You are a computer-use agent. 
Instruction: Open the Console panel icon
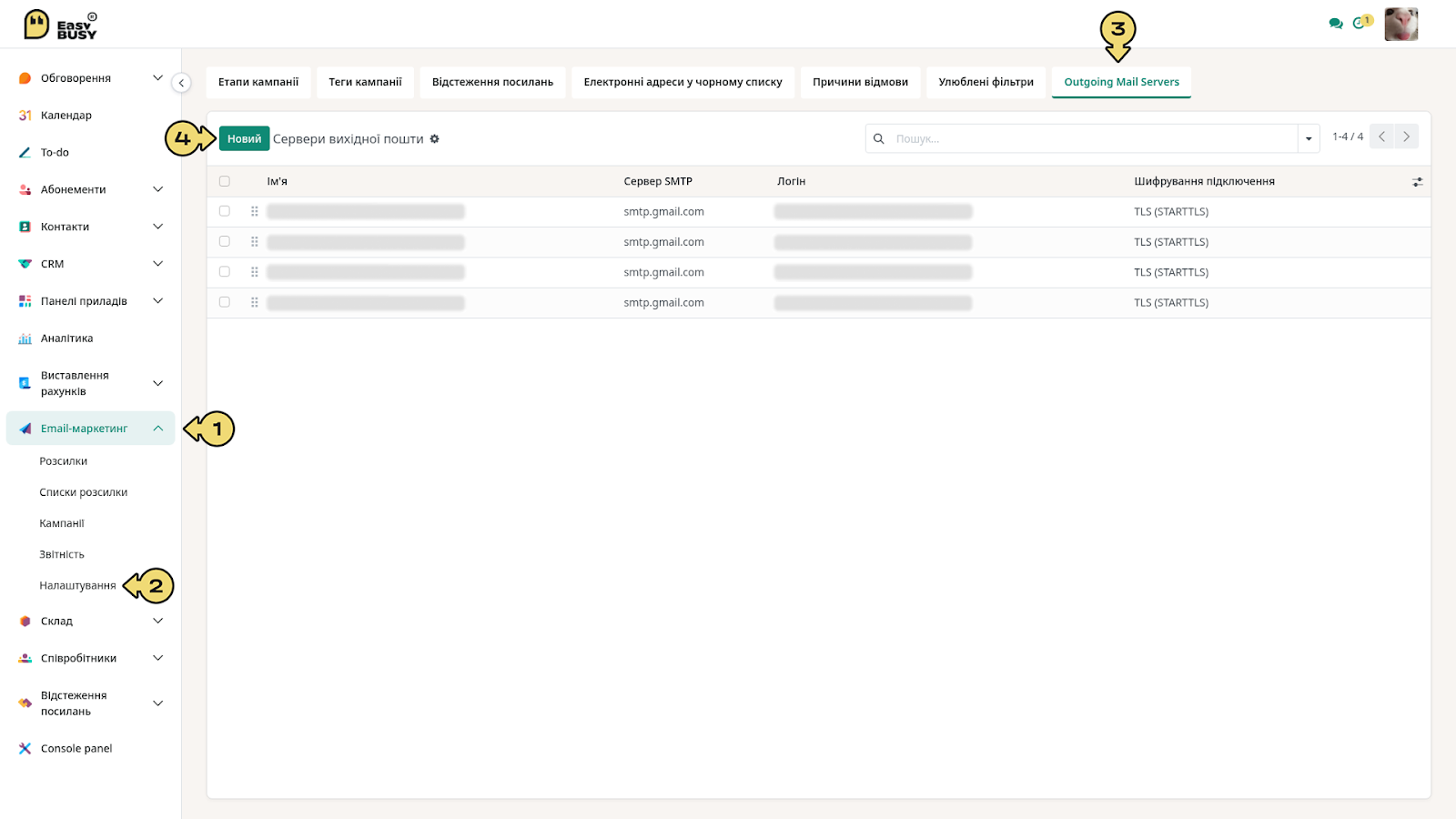(25, 749)
